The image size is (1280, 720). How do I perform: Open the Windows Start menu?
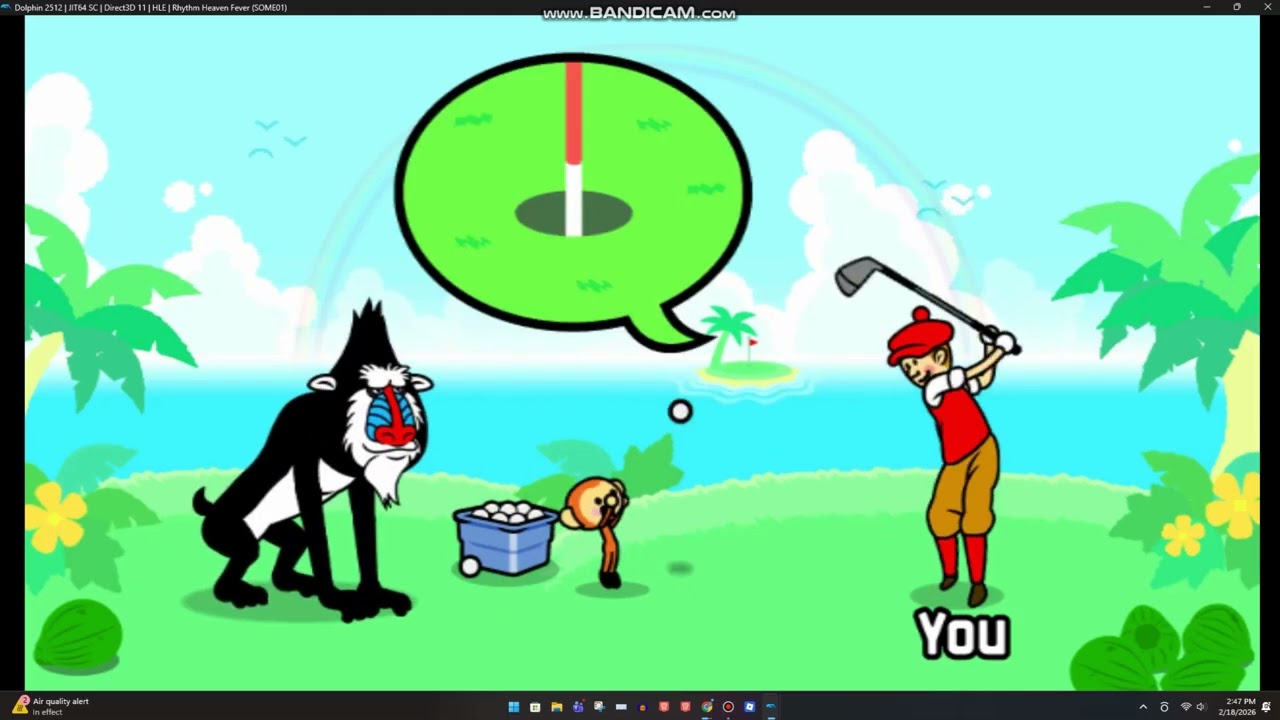click(514, 707)
